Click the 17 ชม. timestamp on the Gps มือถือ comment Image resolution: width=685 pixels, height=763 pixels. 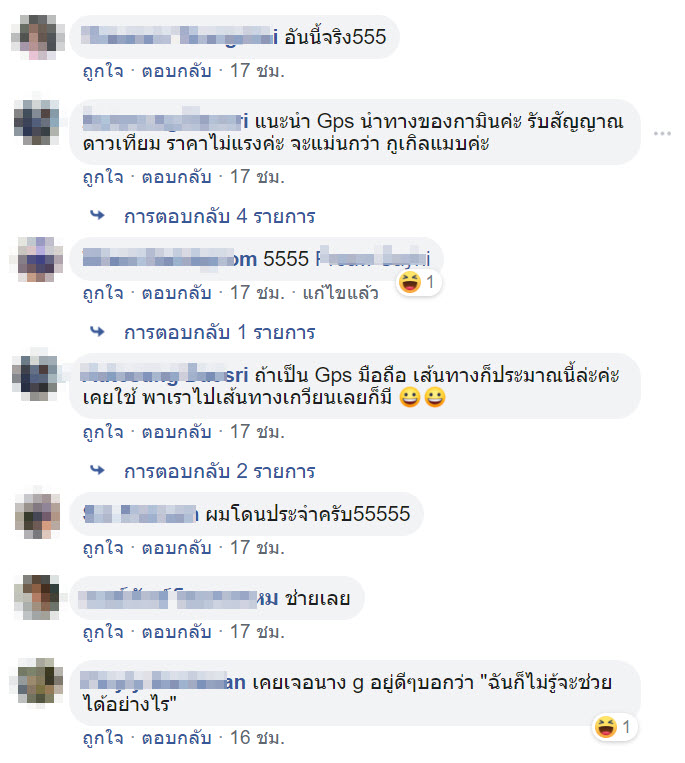point(257,432)
